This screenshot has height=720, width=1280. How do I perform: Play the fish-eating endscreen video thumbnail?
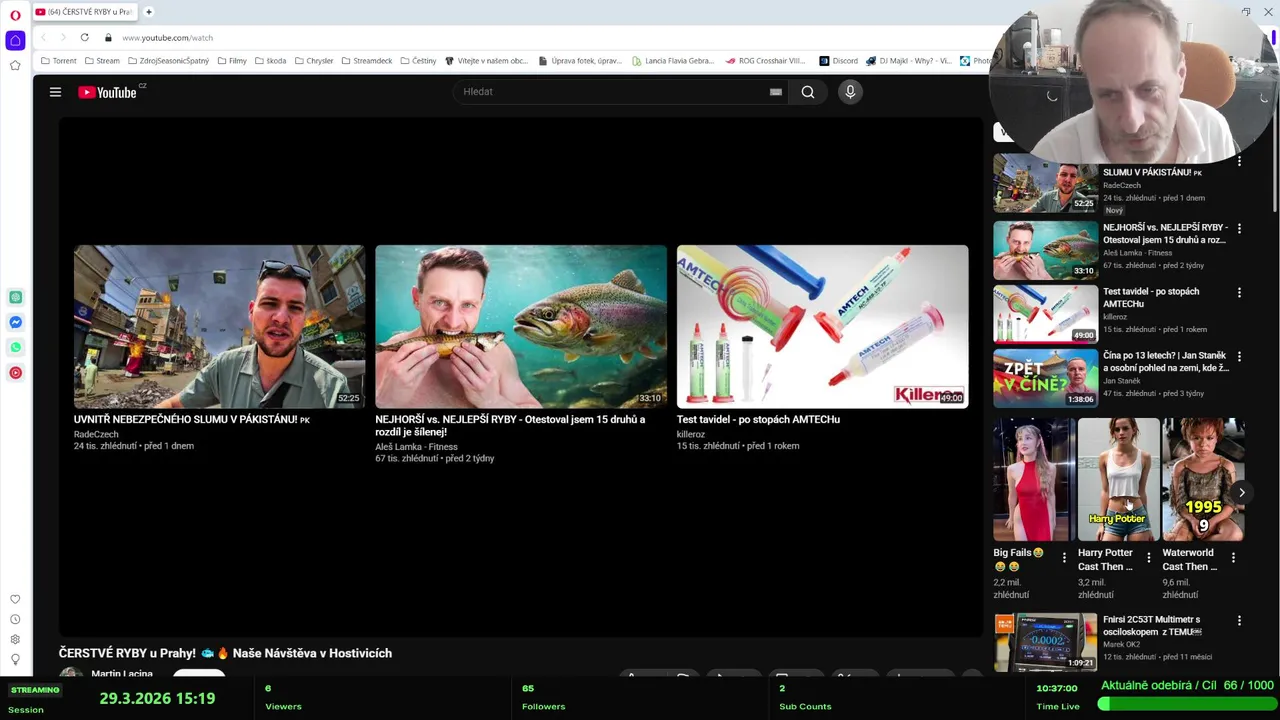[x=520, y=326]
